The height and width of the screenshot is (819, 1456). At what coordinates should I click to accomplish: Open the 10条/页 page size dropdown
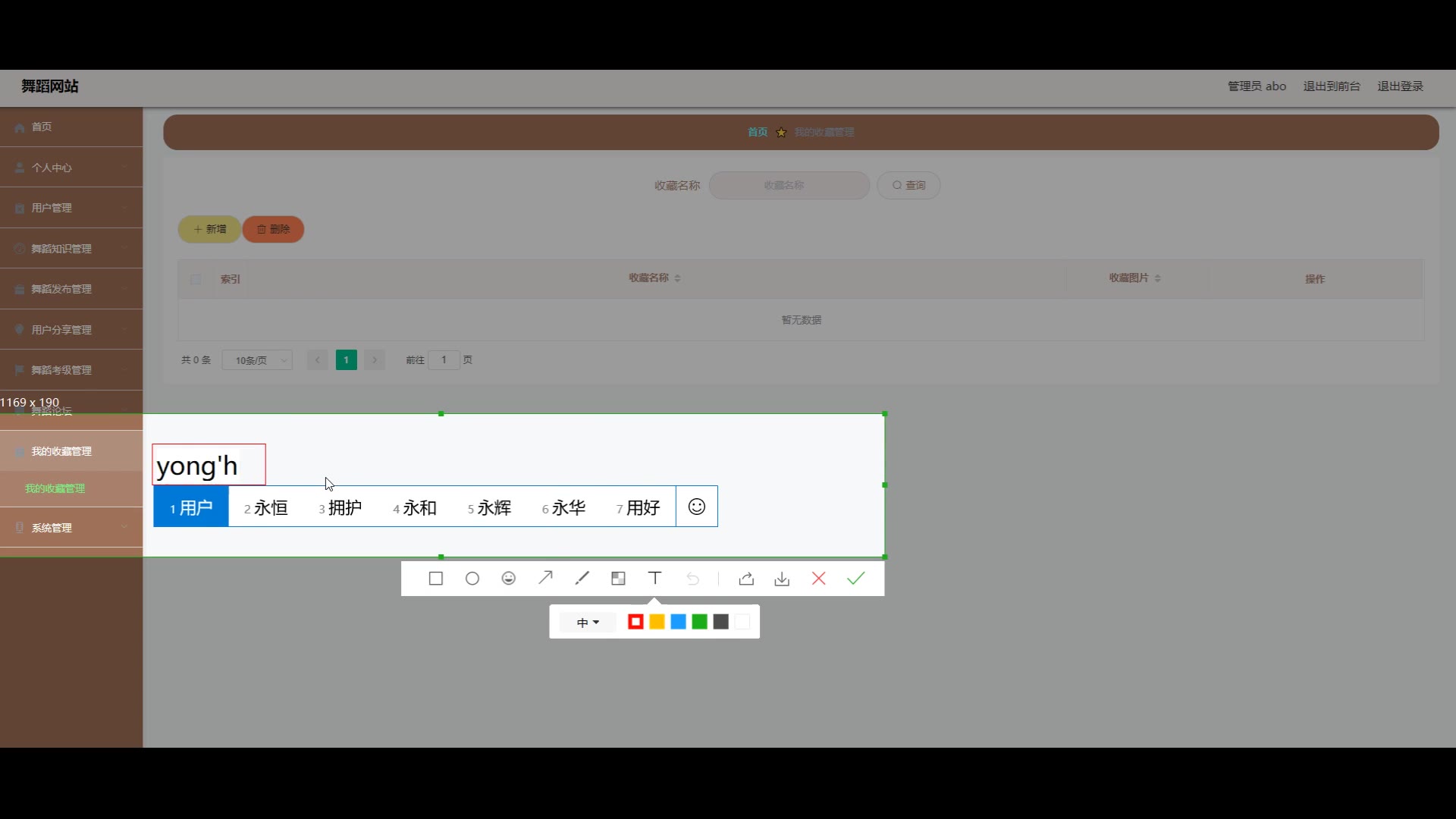coord(258,360)
